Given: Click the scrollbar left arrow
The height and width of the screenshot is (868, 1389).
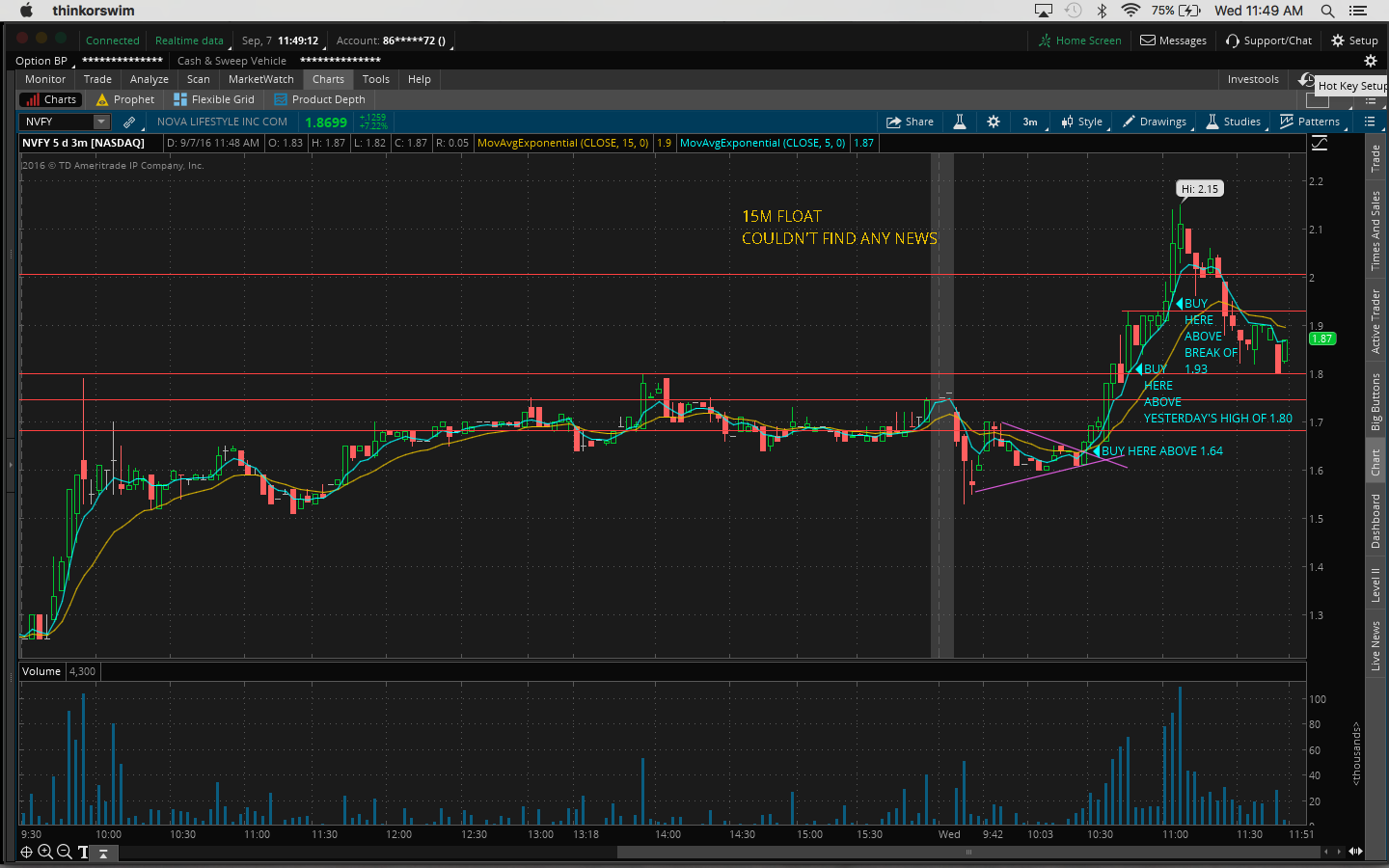Looking at the screenshot, I should [x=1326, y=852].
